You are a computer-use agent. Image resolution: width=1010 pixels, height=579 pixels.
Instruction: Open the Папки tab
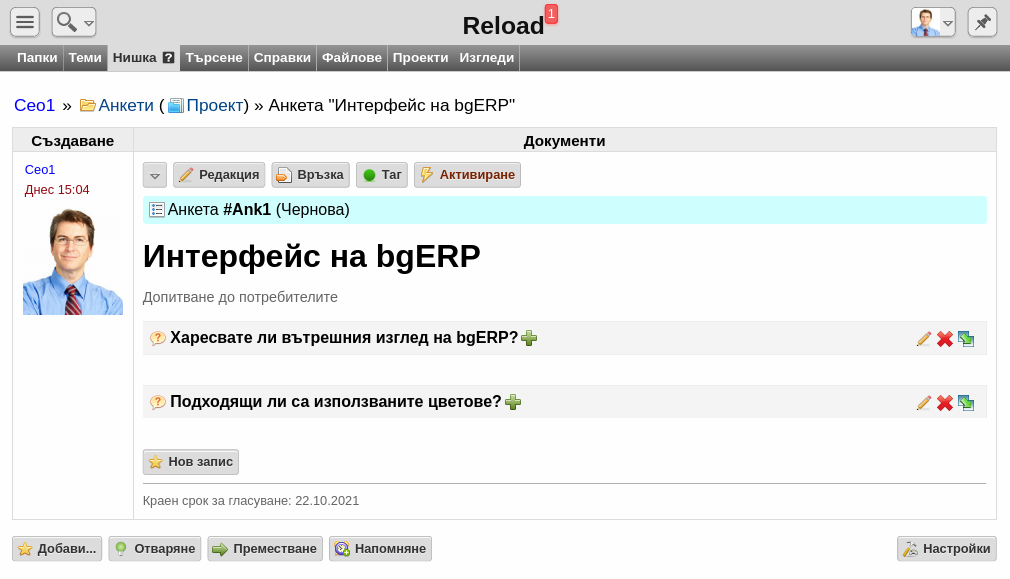click(x=37, y=58)
